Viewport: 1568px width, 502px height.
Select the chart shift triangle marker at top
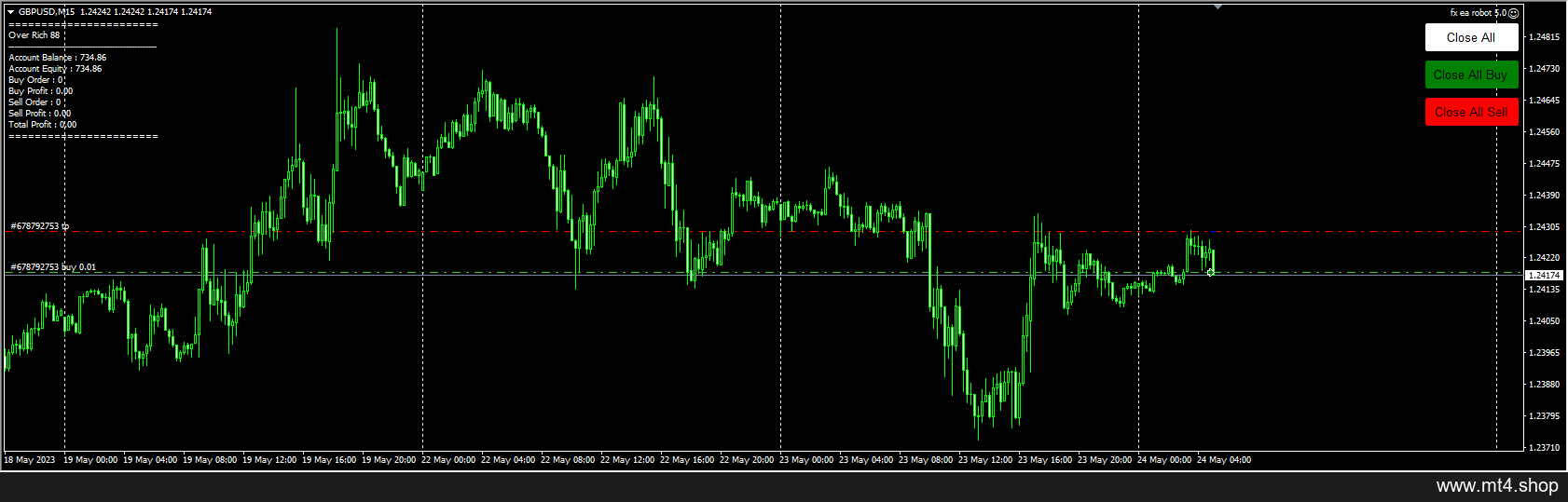point(1217,7)
